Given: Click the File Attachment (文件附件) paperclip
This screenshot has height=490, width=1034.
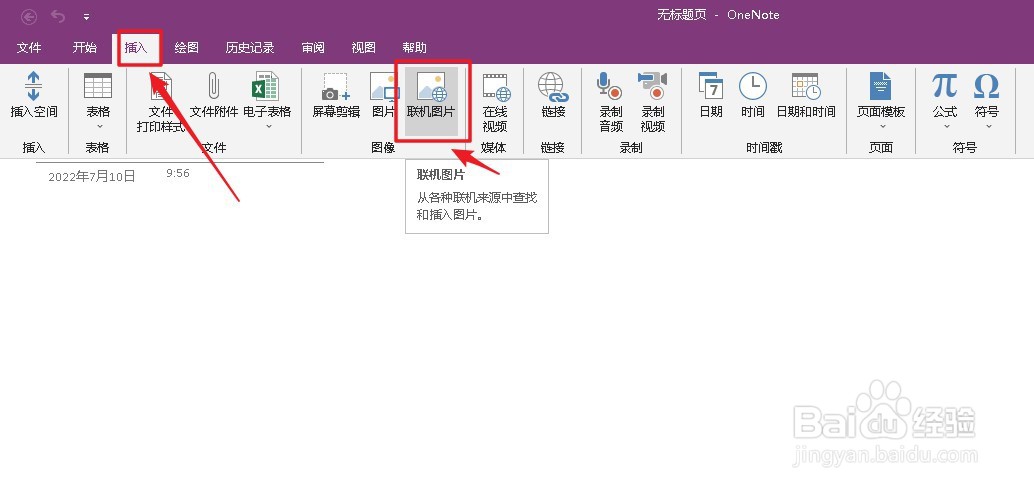Looking at the screenshot, I should pos(214,86).
